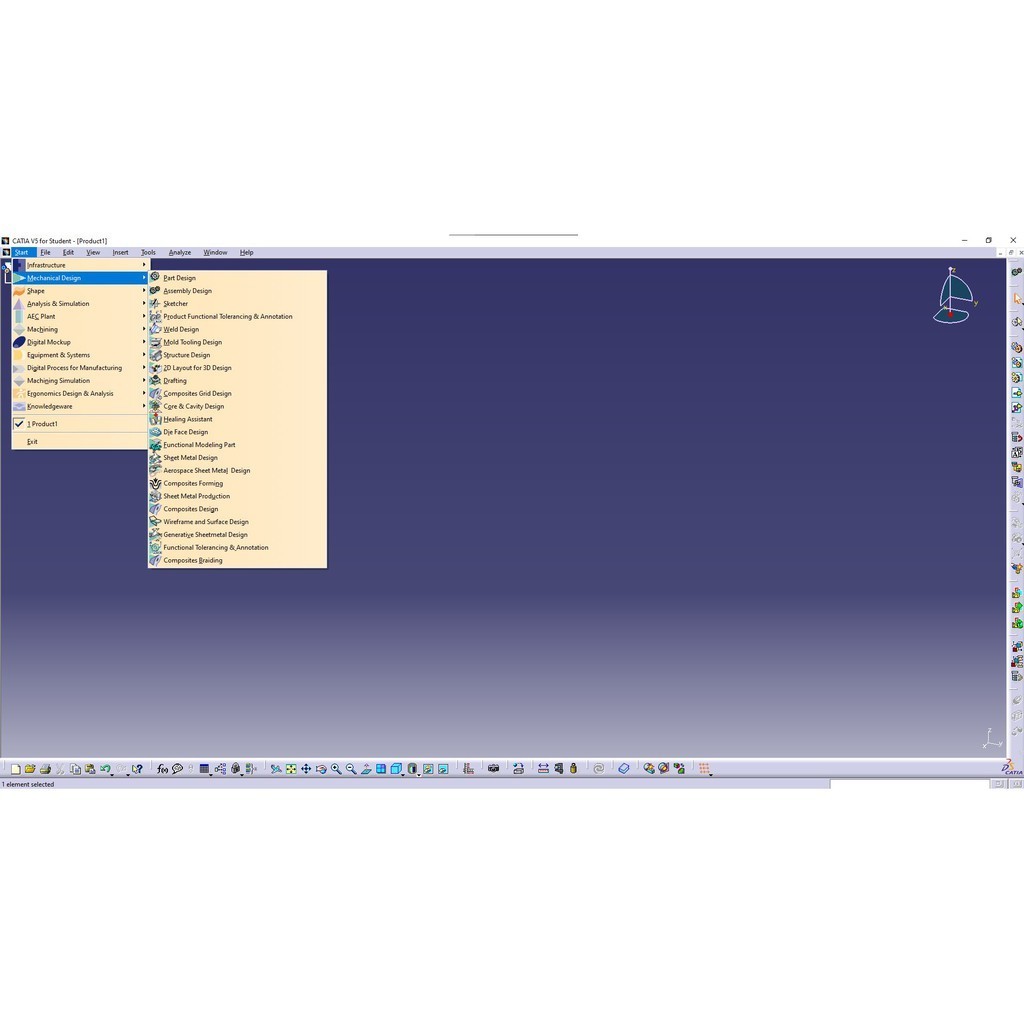Open the Tools menu
Image resolution: width=1024 pixels, height=1024 pixels.
(148, 253)
